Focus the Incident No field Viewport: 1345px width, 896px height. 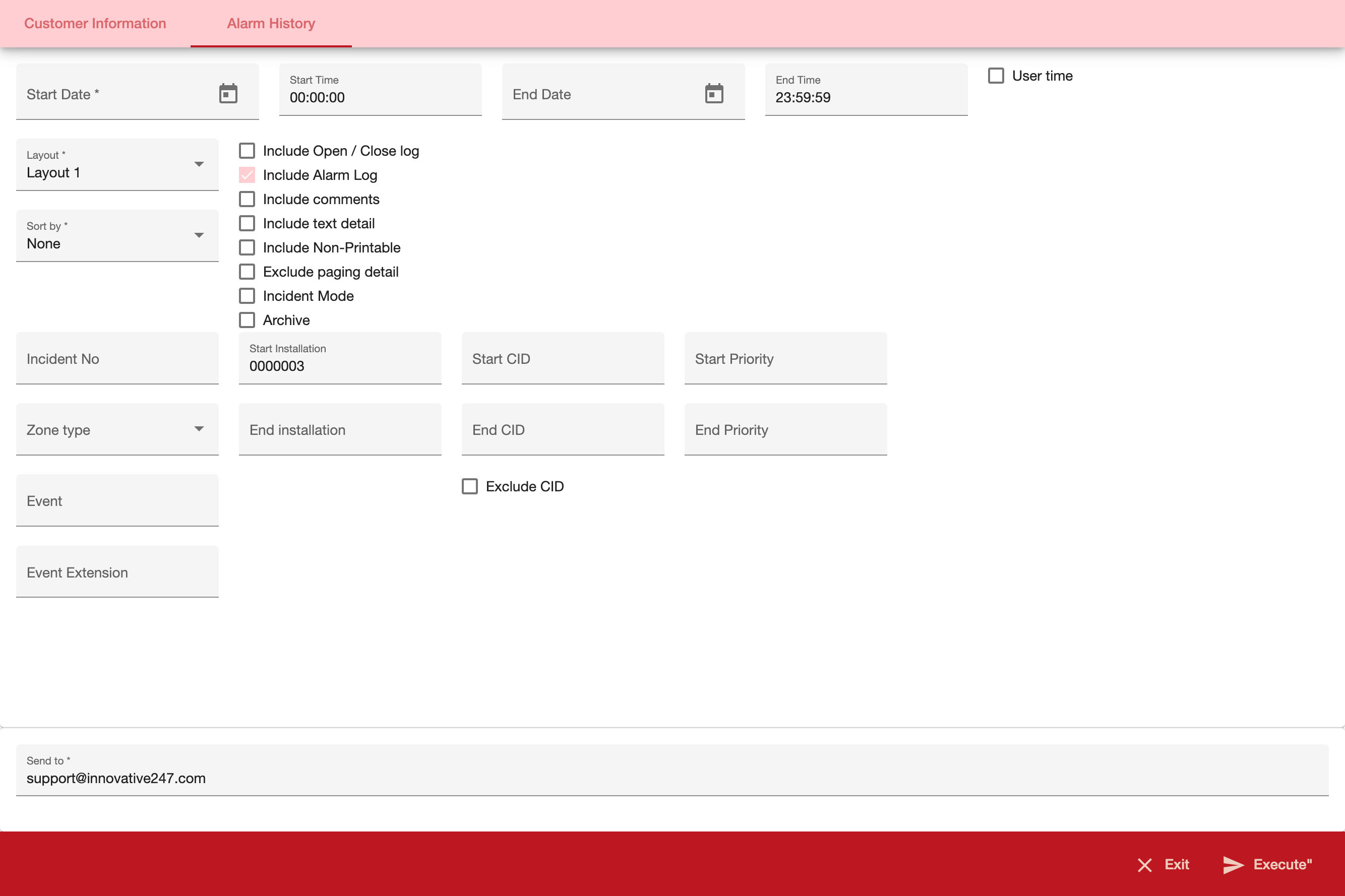117,358
